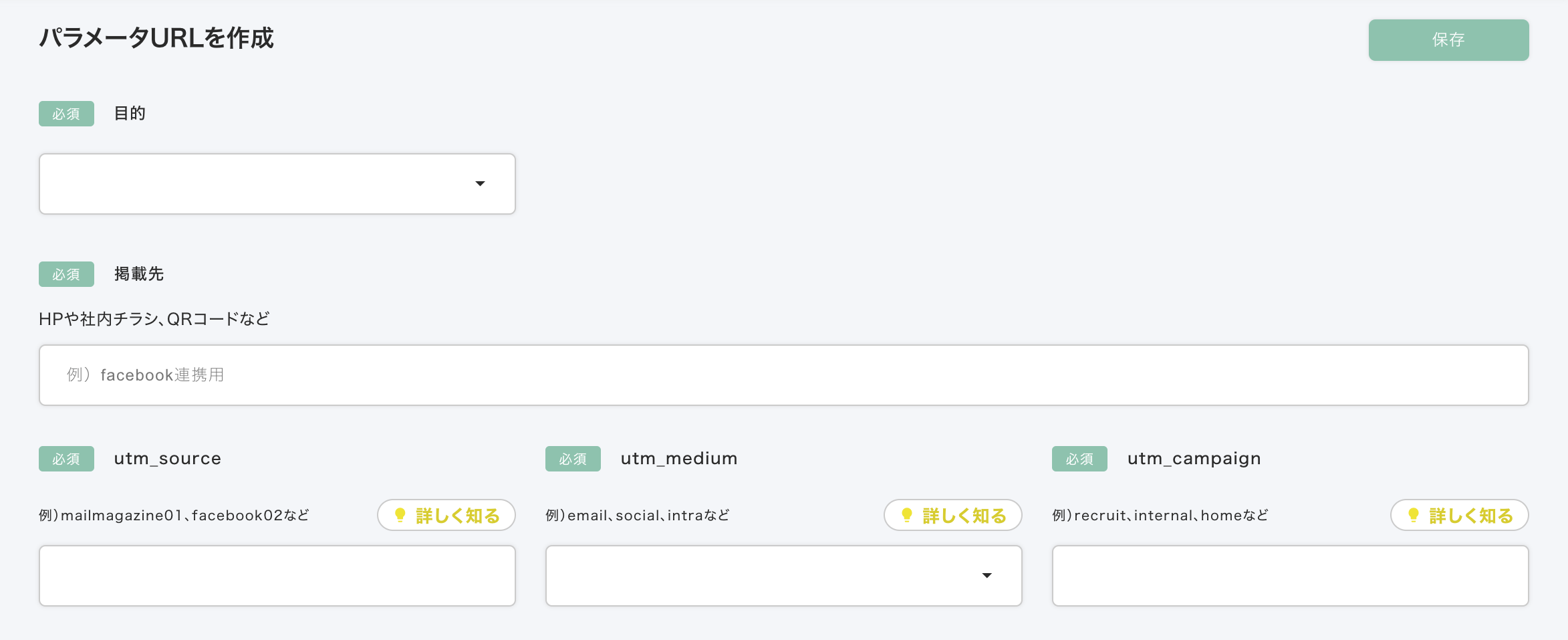The height and width of the screenshot is (640, 1568).
Task: Focus the 掲載先 text input
Action: click(783, 375)
